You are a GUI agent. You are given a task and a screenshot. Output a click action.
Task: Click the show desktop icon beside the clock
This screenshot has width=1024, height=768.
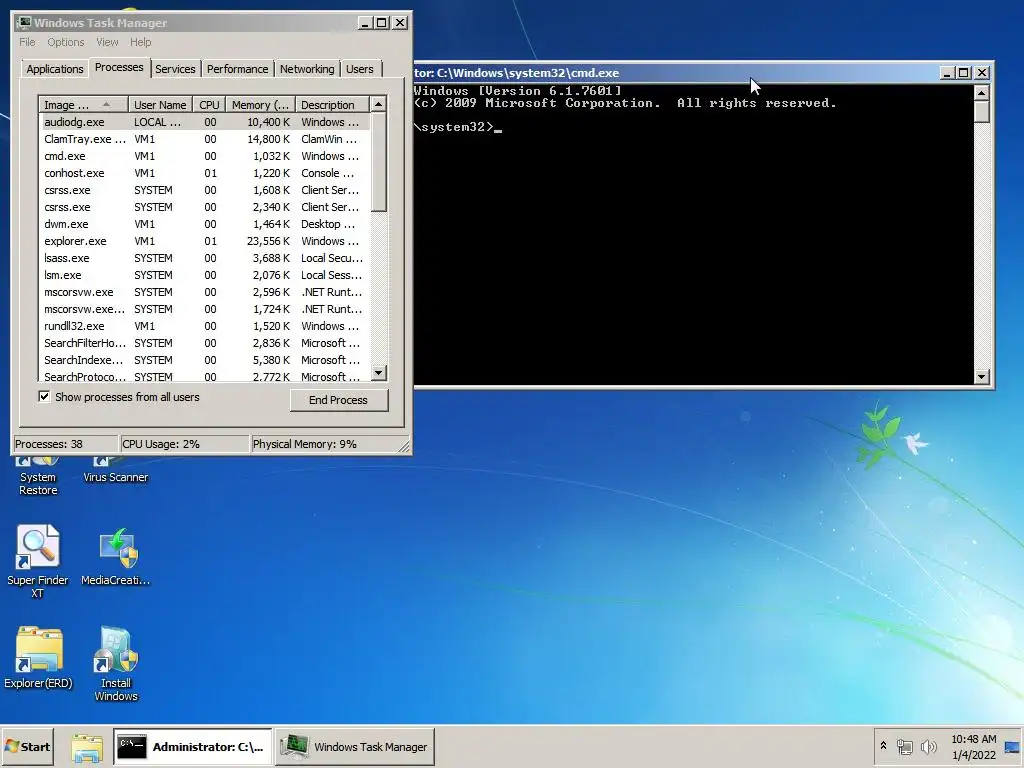tap(1013, 747)
